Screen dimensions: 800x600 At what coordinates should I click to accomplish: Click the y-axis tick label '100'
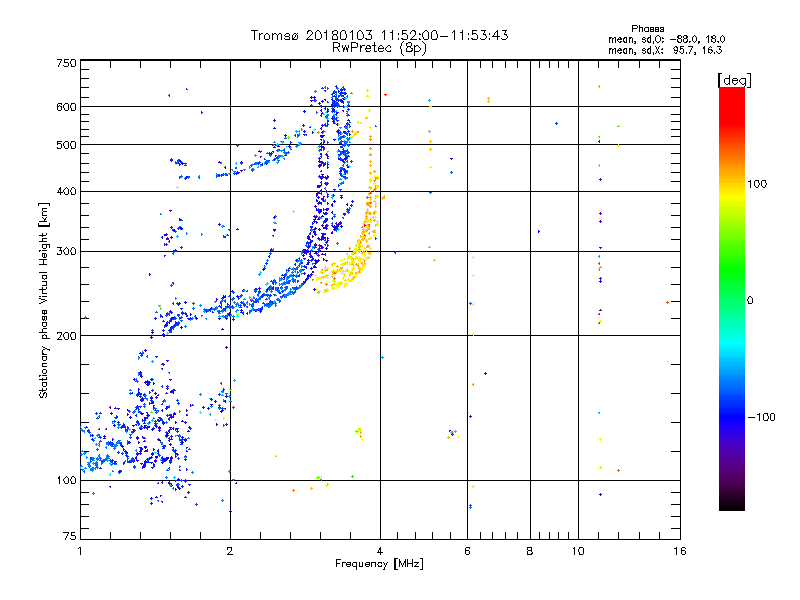click(x=66, y=480)
